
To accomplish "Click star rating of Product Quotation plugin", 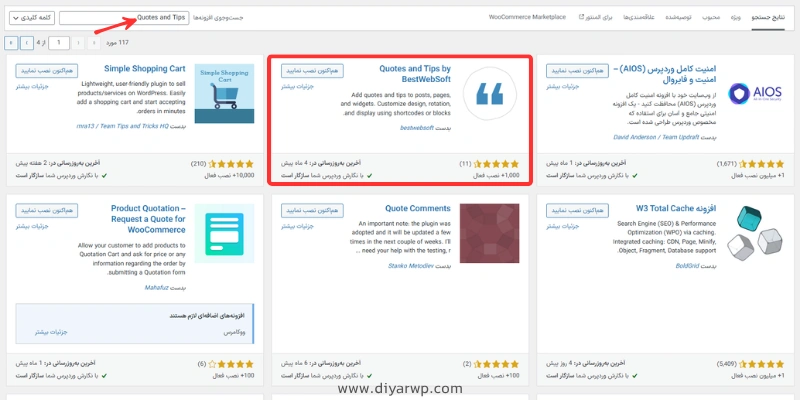I will point(231,364).
